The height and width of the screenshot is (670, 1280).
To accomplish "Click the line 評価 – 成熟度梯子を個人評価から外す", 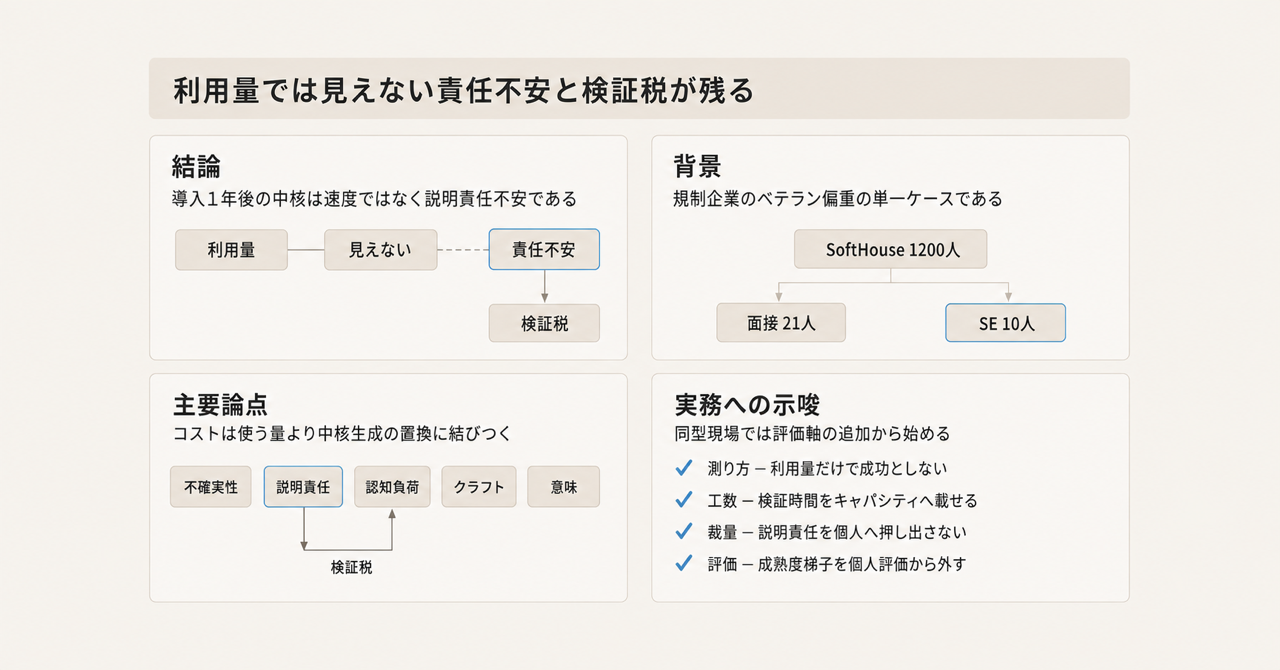I will click(837, 564).
